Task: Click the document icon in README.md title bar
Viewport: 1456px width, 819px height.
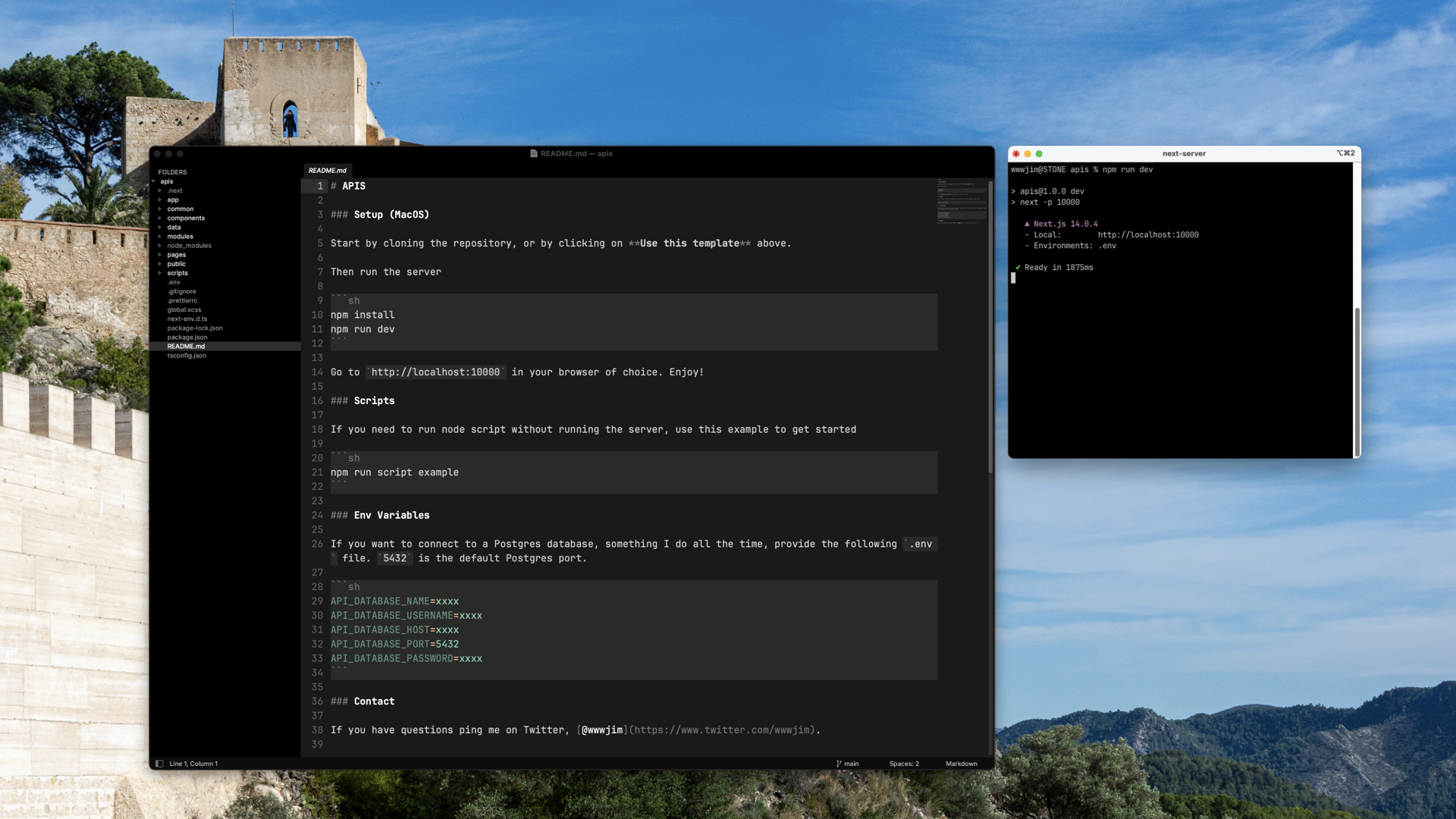Action: click(x=534, y=153)
